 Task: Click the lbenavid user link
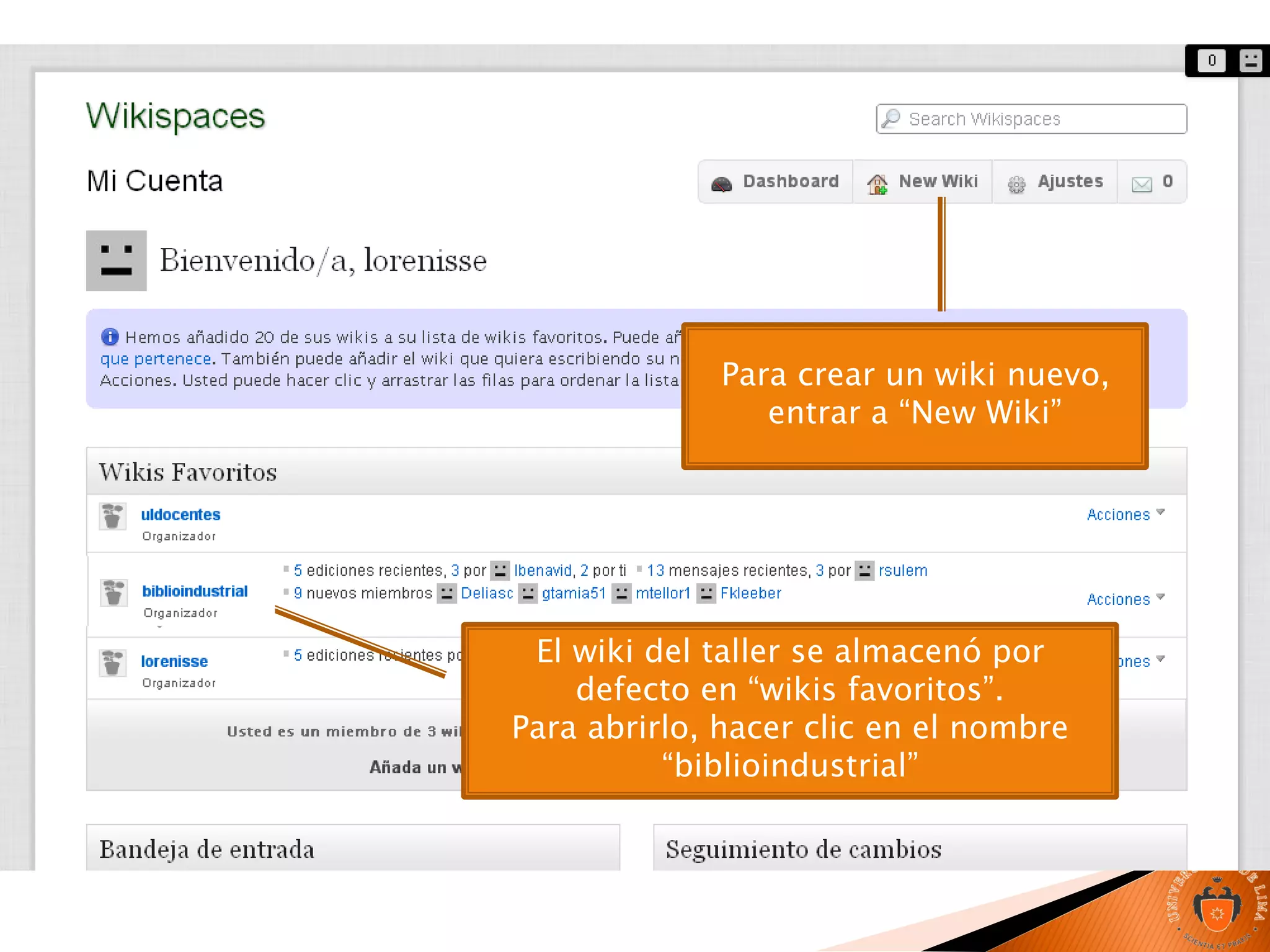coord(543,570)
